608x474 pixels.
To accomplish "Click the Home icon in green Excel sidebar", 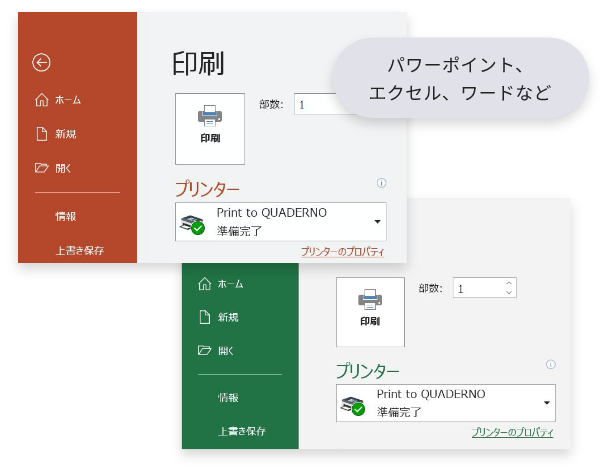I will coord(205,284).
